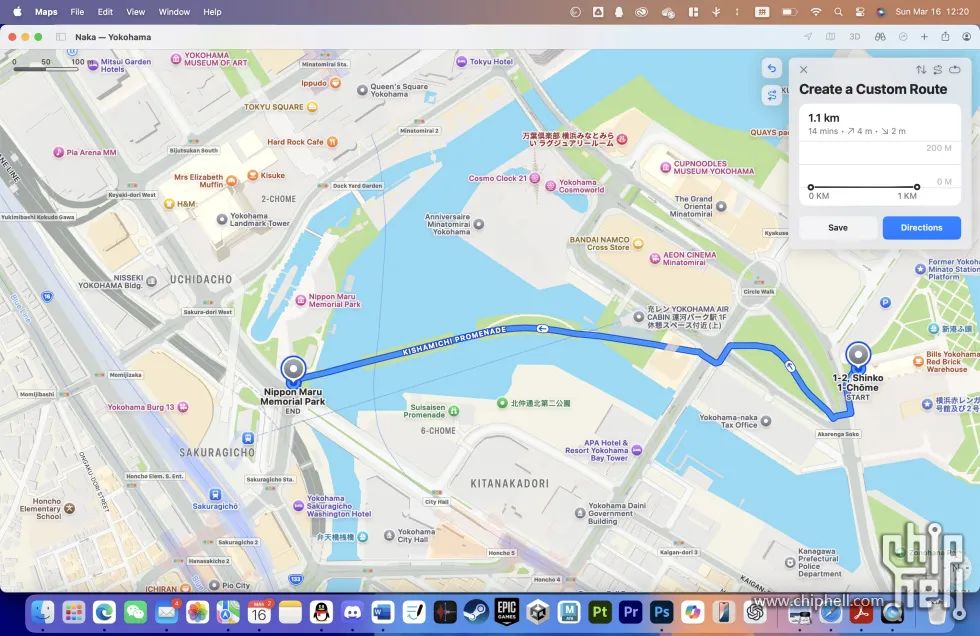Select the Nippon Maru Memorial Park END pin
The height and width of the screenshot is (636, 980).
pos(293,370)
